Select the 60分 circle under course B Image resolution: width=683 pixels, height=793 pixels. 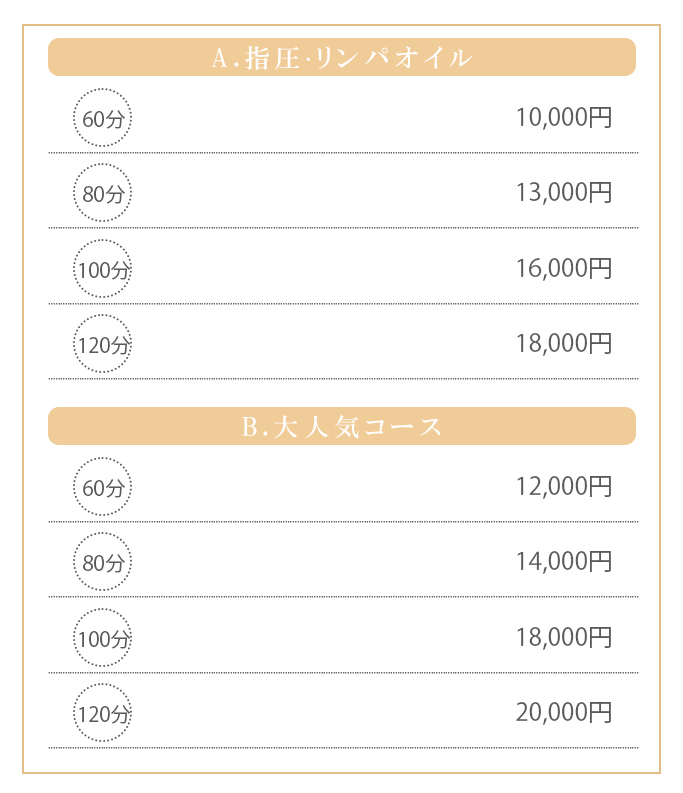click(x=102, y=487)
